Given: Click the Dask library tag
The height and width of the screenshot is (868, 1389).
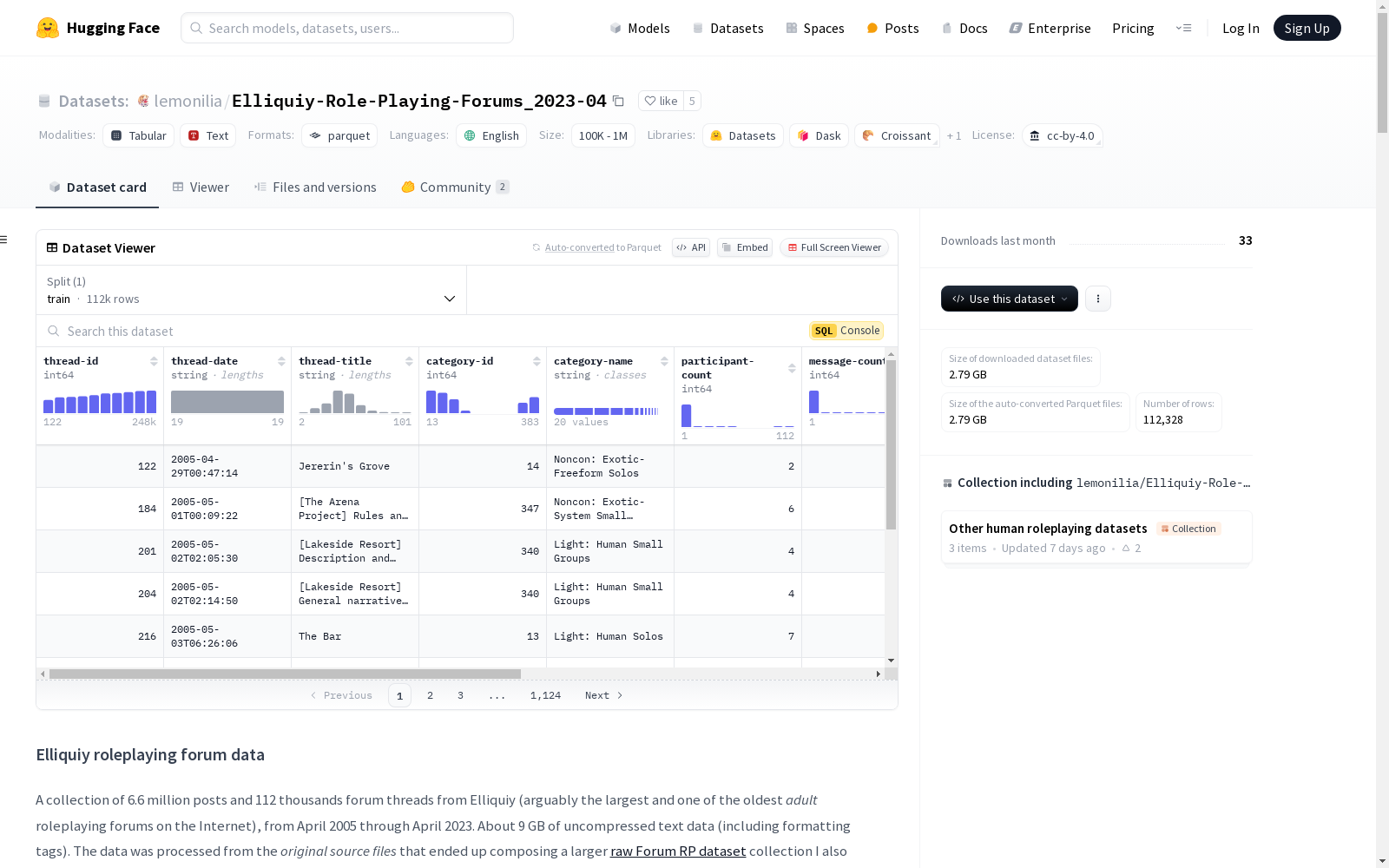Looking at the screenshot, I should coord(819,135).
